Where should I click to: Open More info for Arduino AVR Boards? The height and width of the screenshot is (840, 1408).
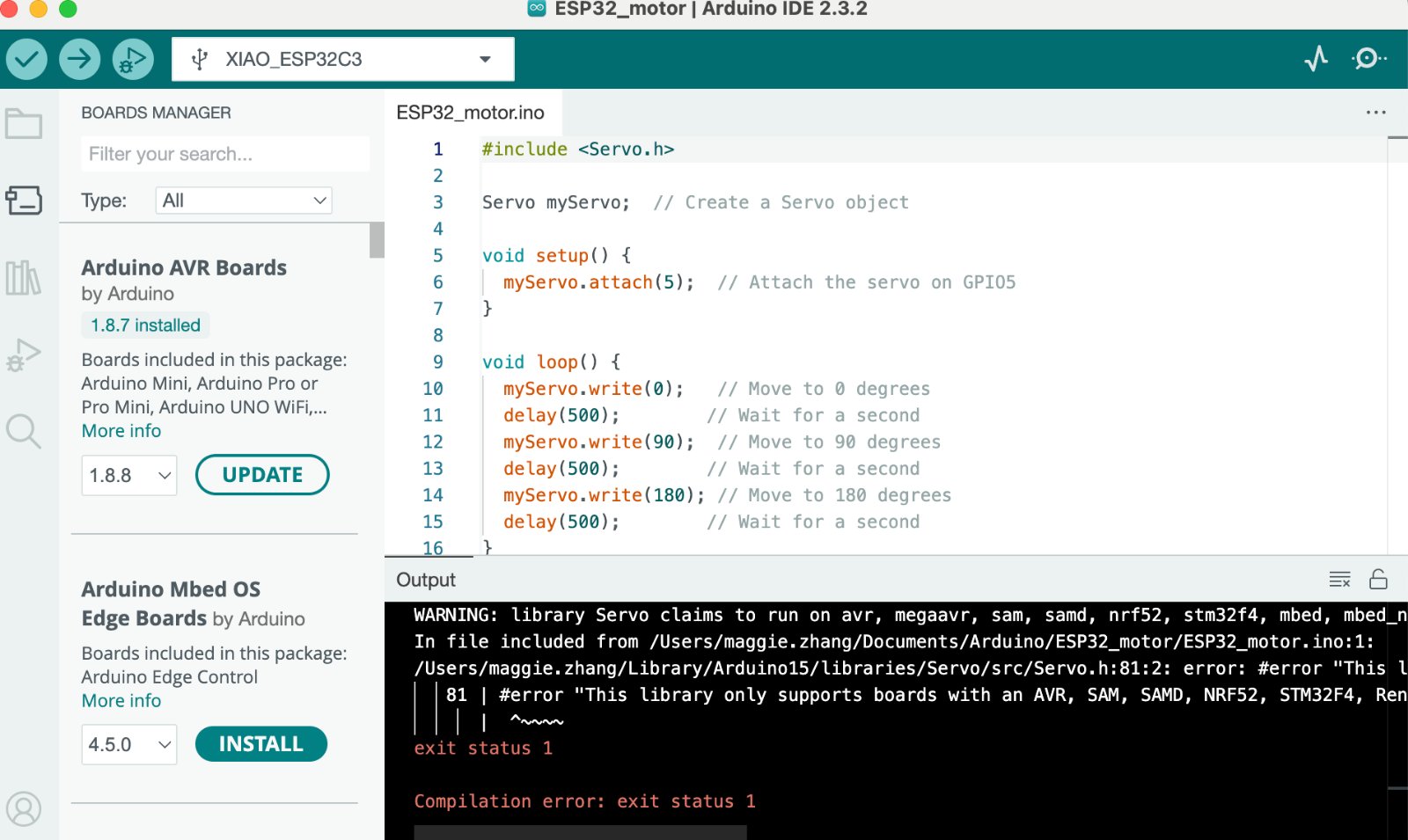pos(121,431)
